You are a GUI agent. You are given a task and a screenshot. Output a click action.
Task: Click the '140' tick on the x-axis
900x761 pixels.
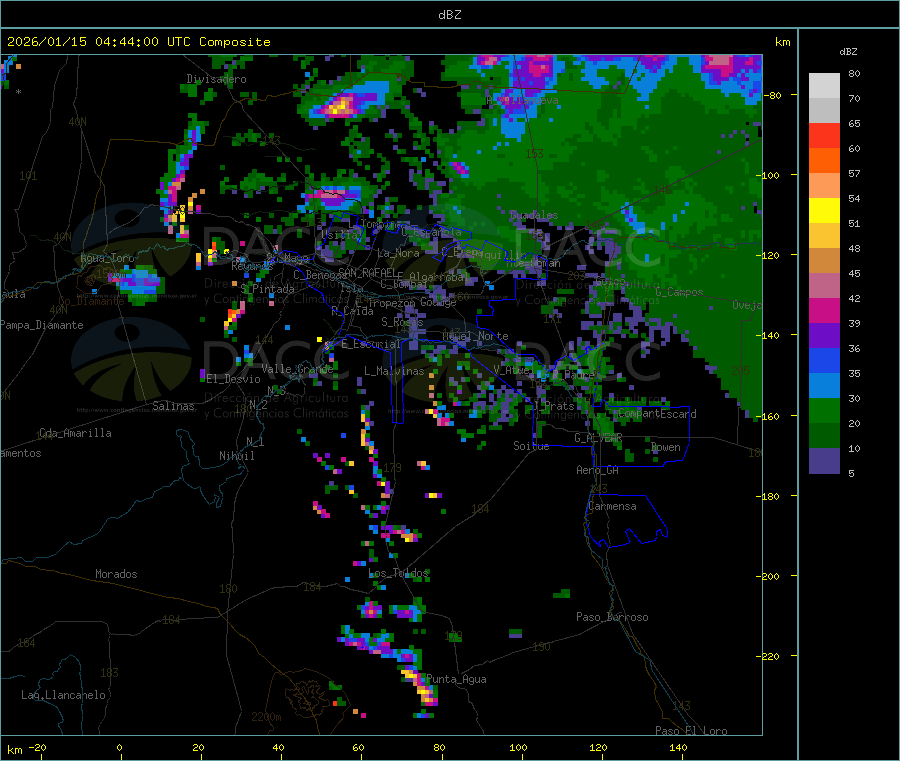(x=678, y=747)
